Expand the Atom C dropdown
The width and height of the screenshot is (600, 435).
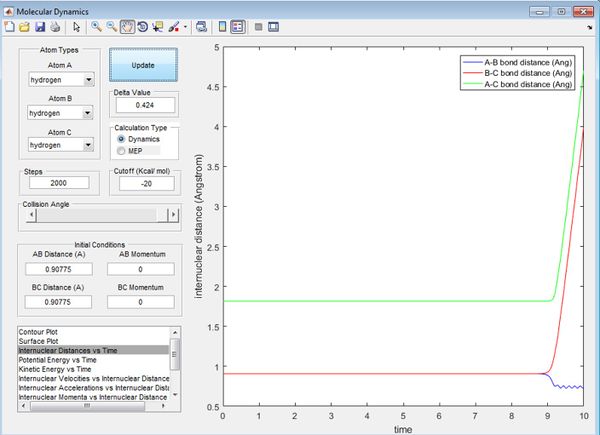60,145
